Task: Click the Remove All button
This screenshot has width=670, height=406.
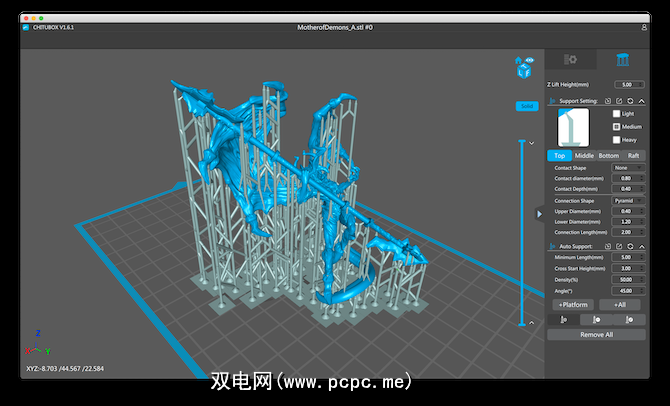Action: 596,335
